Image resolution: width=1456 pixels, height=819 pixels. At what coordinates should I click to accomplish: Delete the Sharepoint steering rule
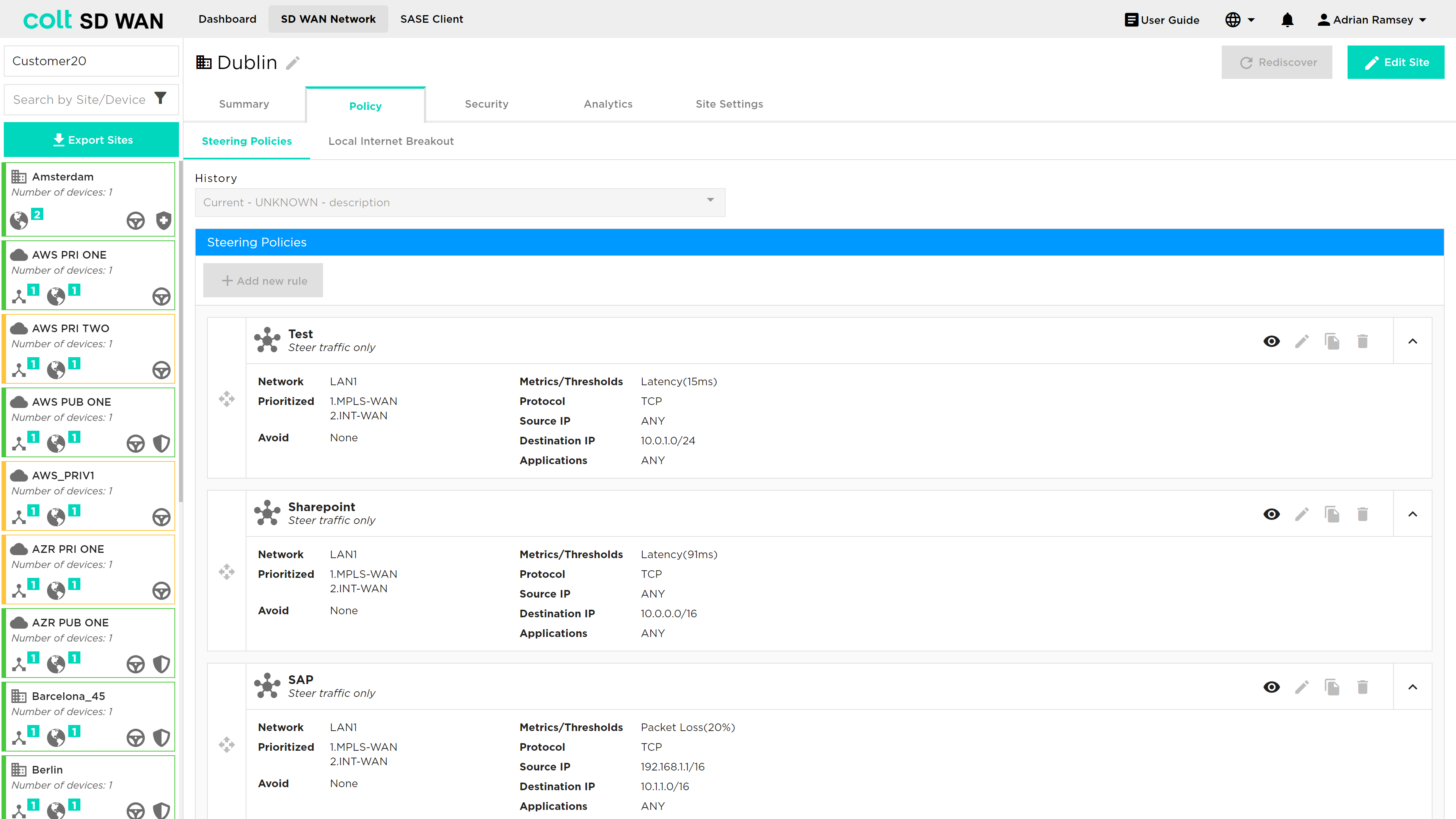tap(1363, 515)
